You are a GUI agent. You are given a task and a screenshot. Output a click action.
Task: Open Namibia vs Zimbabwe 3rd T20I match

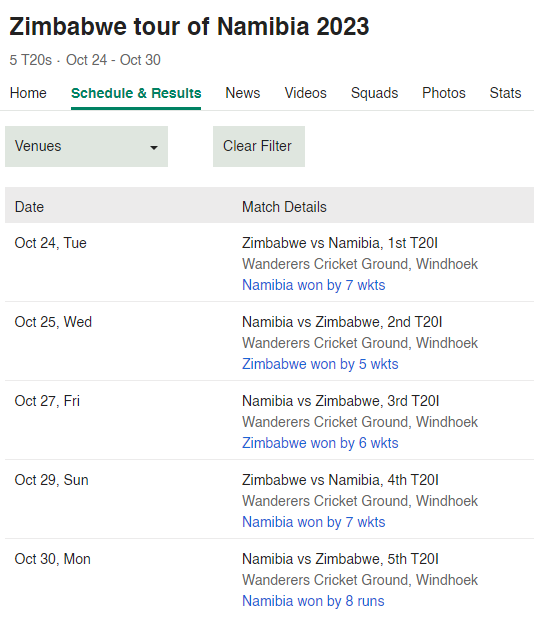pos(341,401)
